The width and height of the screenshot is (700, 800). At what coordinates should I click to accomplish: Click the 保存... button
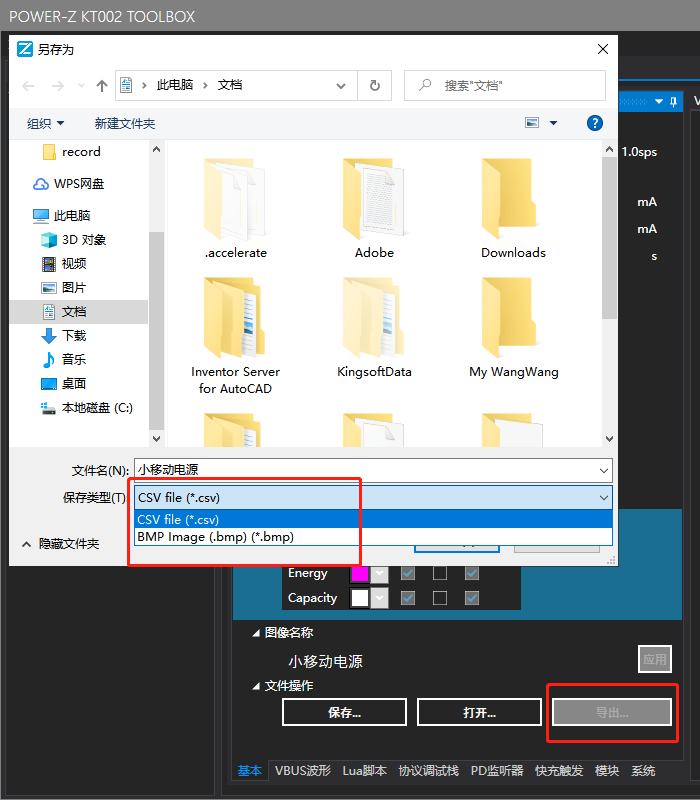point(344,712)
